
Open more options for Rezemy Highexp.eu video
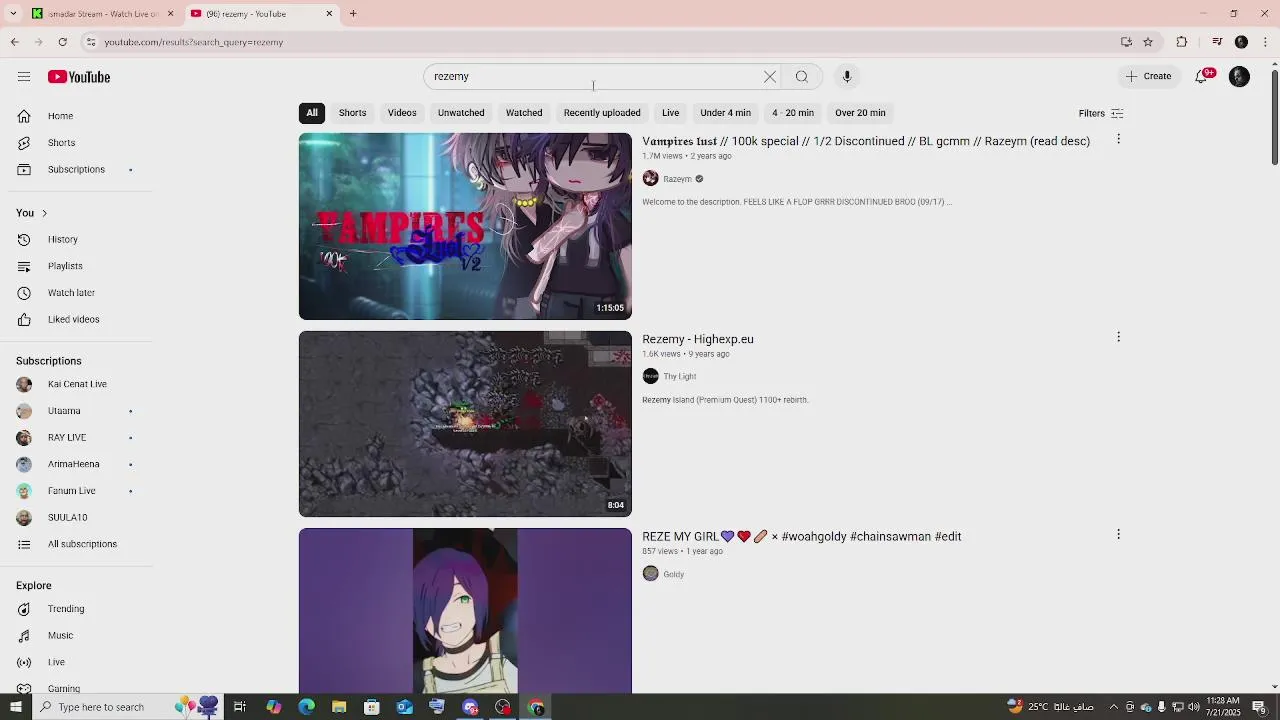1118,337
